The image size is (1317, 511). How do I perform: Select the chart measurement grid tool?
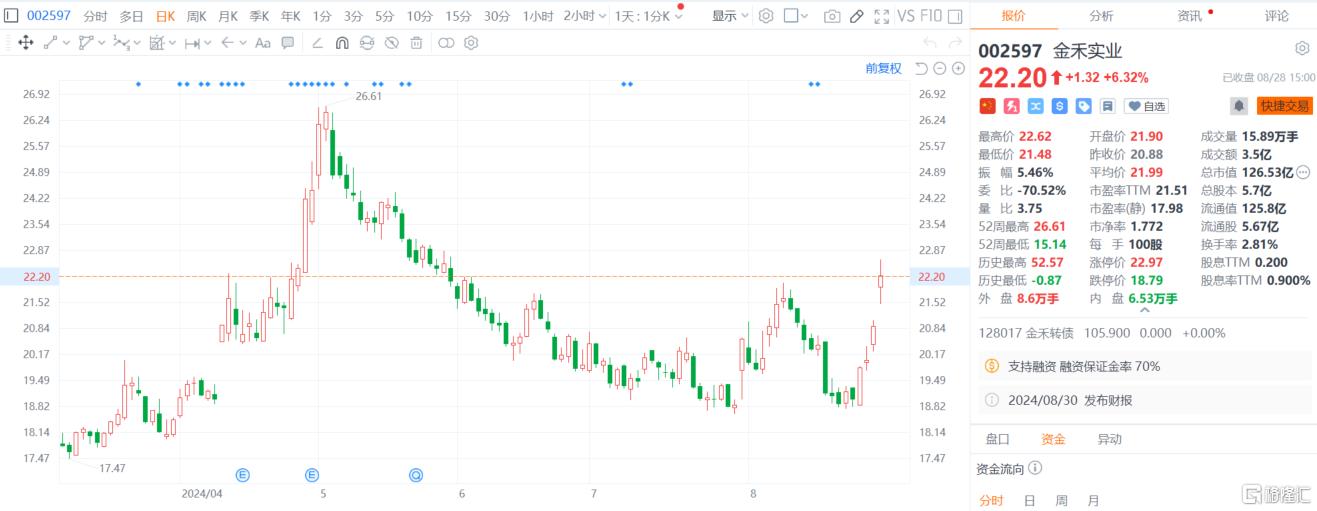pos(156,43)
